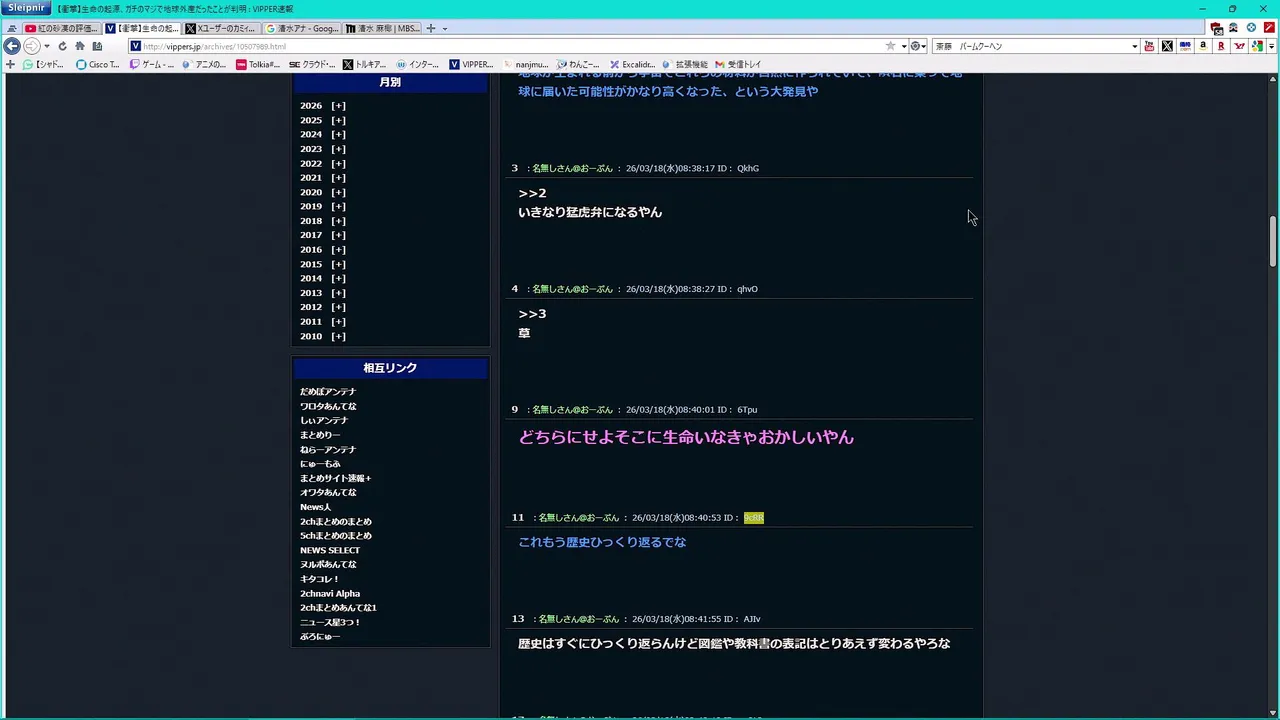Open the Cisco T... bookmark
The height and width of the screenshot is (720, 1280).
click(98, 65)
